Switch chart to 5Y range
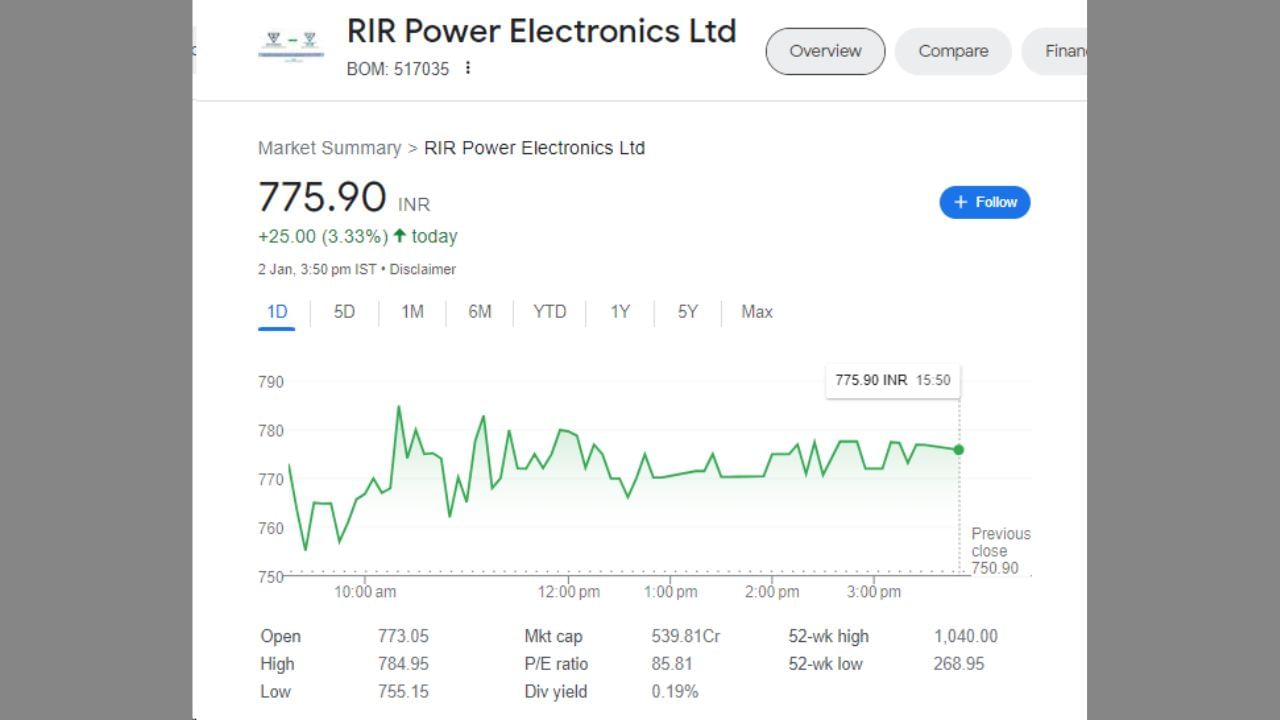 pos(688,312)
